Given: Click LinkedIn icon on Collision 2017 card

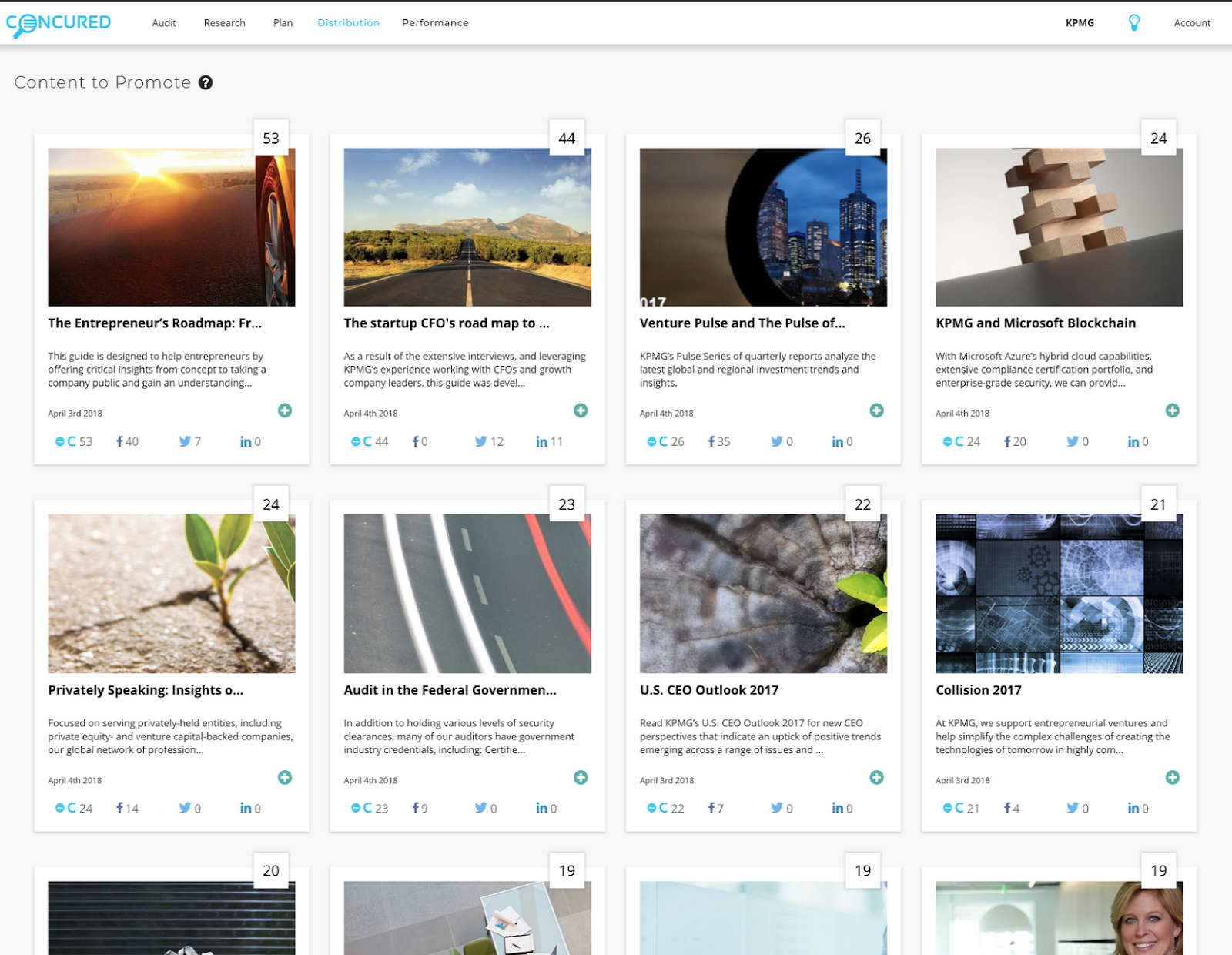Looking at the screenshot, I should point(1133,808).
